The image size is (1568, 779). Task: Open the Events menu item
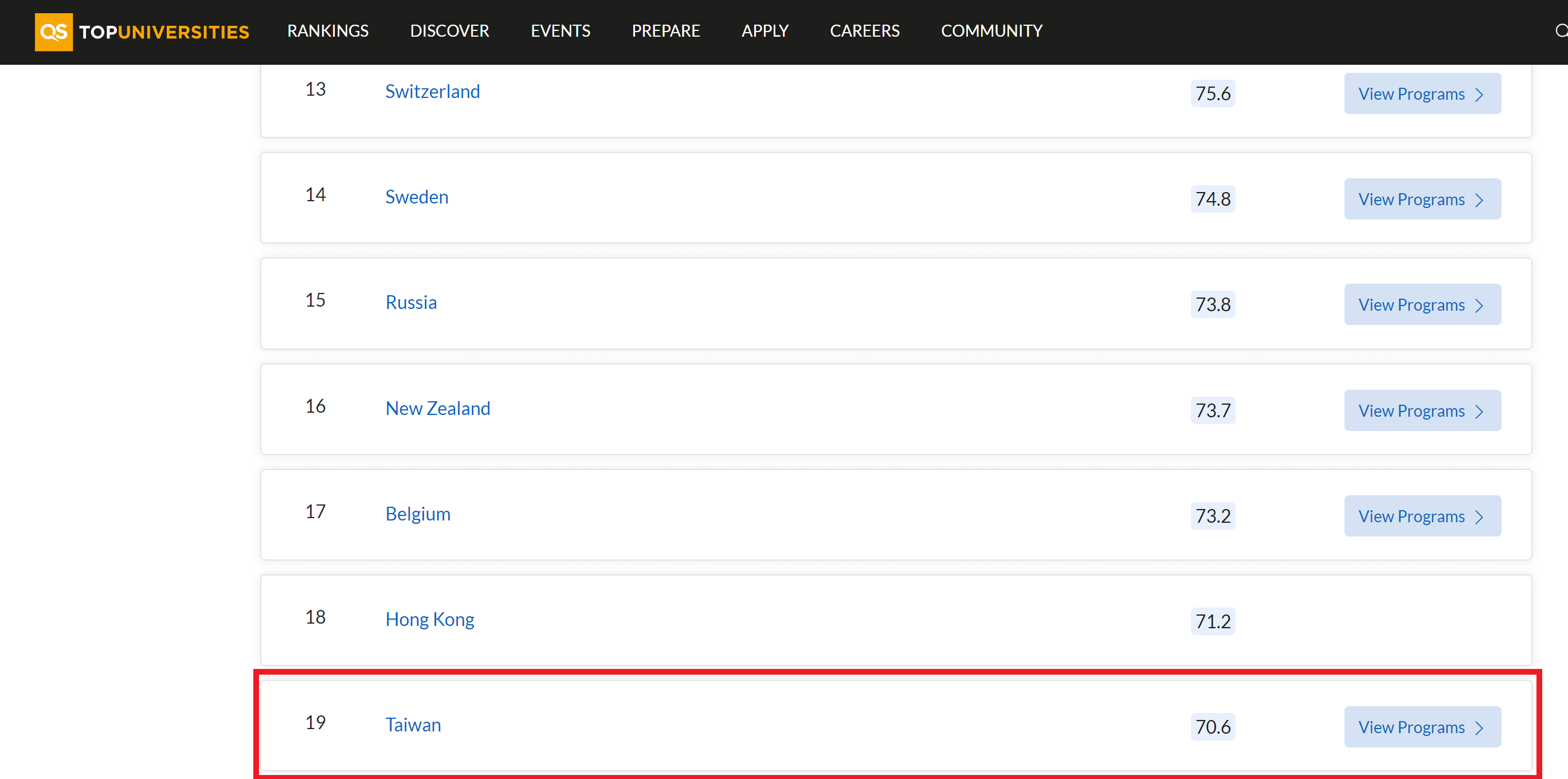coord(560,30)
